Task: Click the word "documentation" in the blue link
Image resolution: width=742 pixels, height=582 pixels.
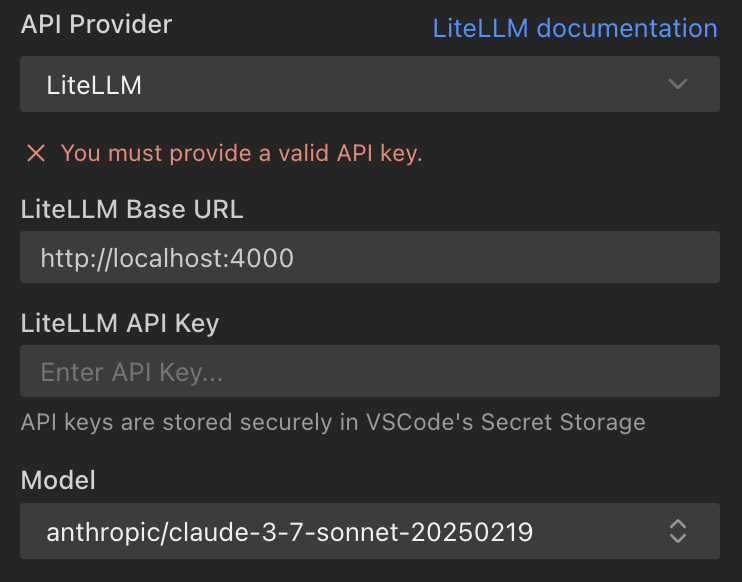Action: point(626,28)
